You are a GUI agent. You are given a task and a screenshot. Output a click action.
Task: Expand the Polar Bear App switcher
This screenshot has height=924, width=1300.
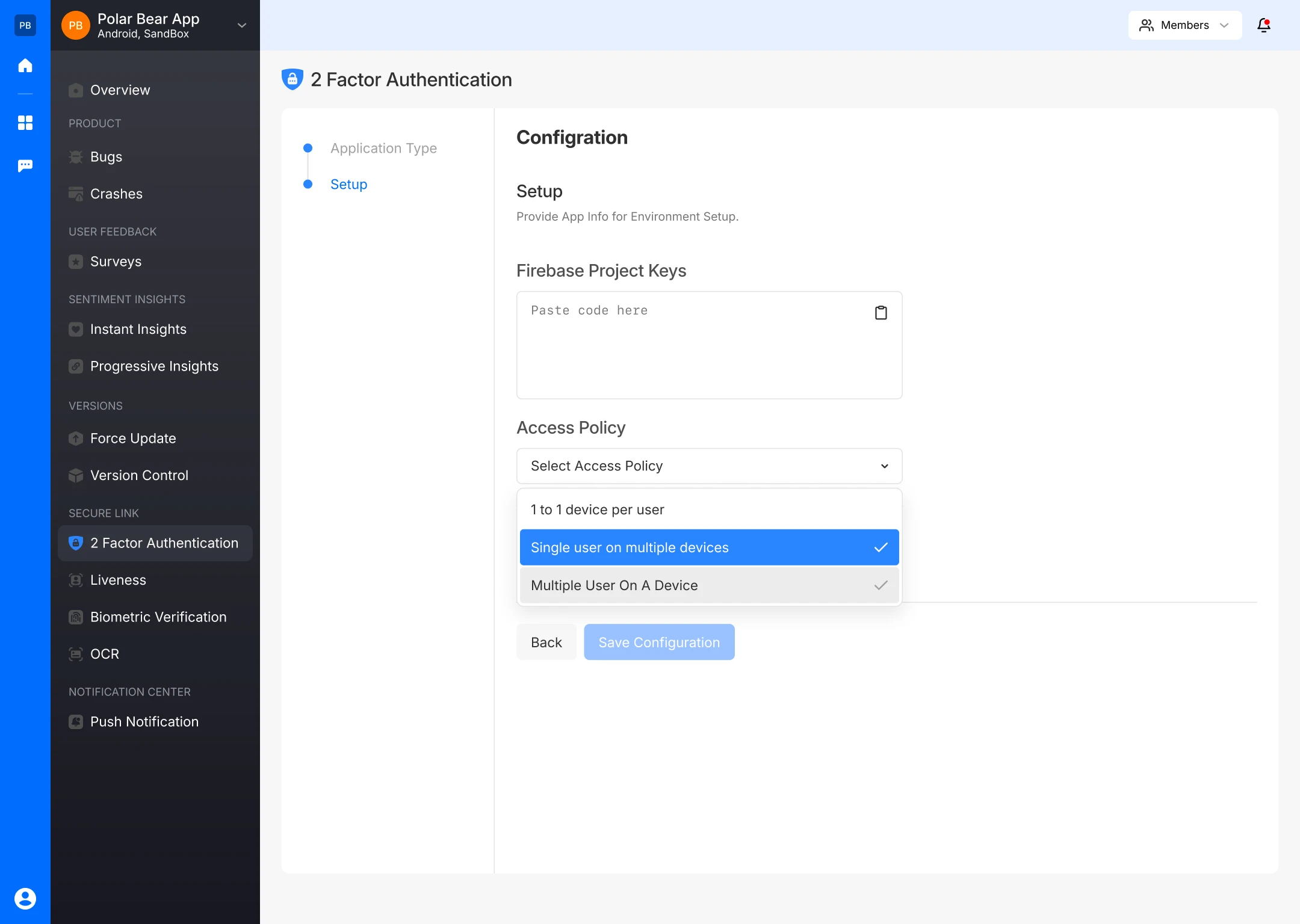pyautogui.click(x=241, y=25)
